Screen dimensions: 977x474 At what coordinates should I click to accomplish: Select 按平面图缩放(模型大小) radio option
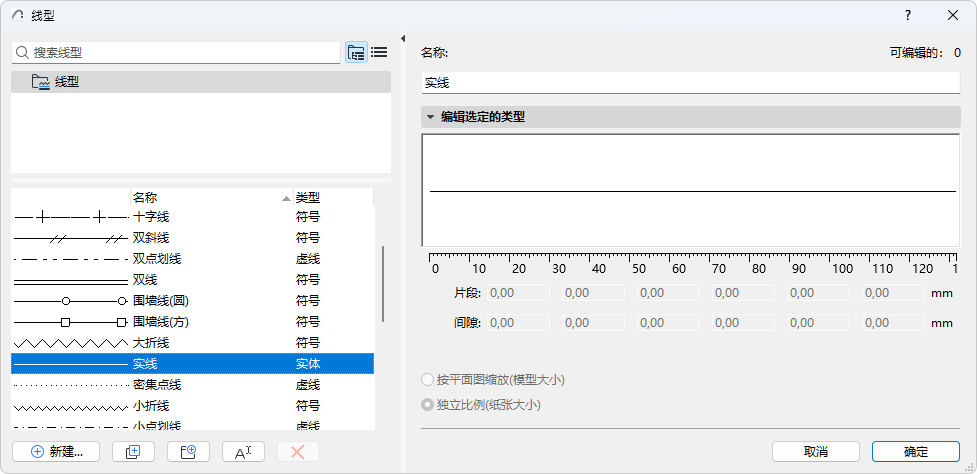[427, 379]
